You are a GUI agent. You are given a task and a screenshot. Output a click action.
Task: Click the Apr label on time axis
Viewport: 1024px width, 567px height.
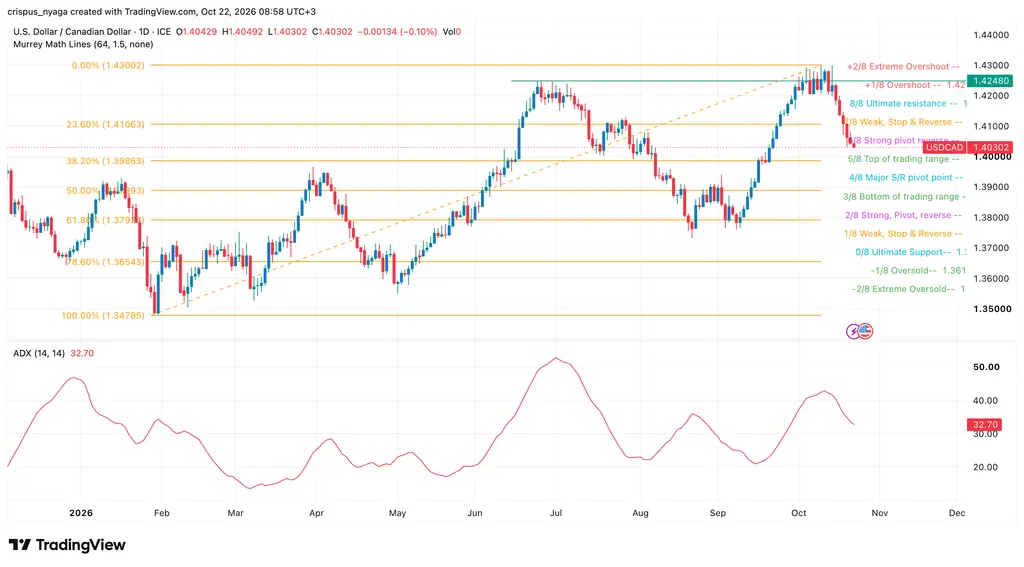coord(317,513)
